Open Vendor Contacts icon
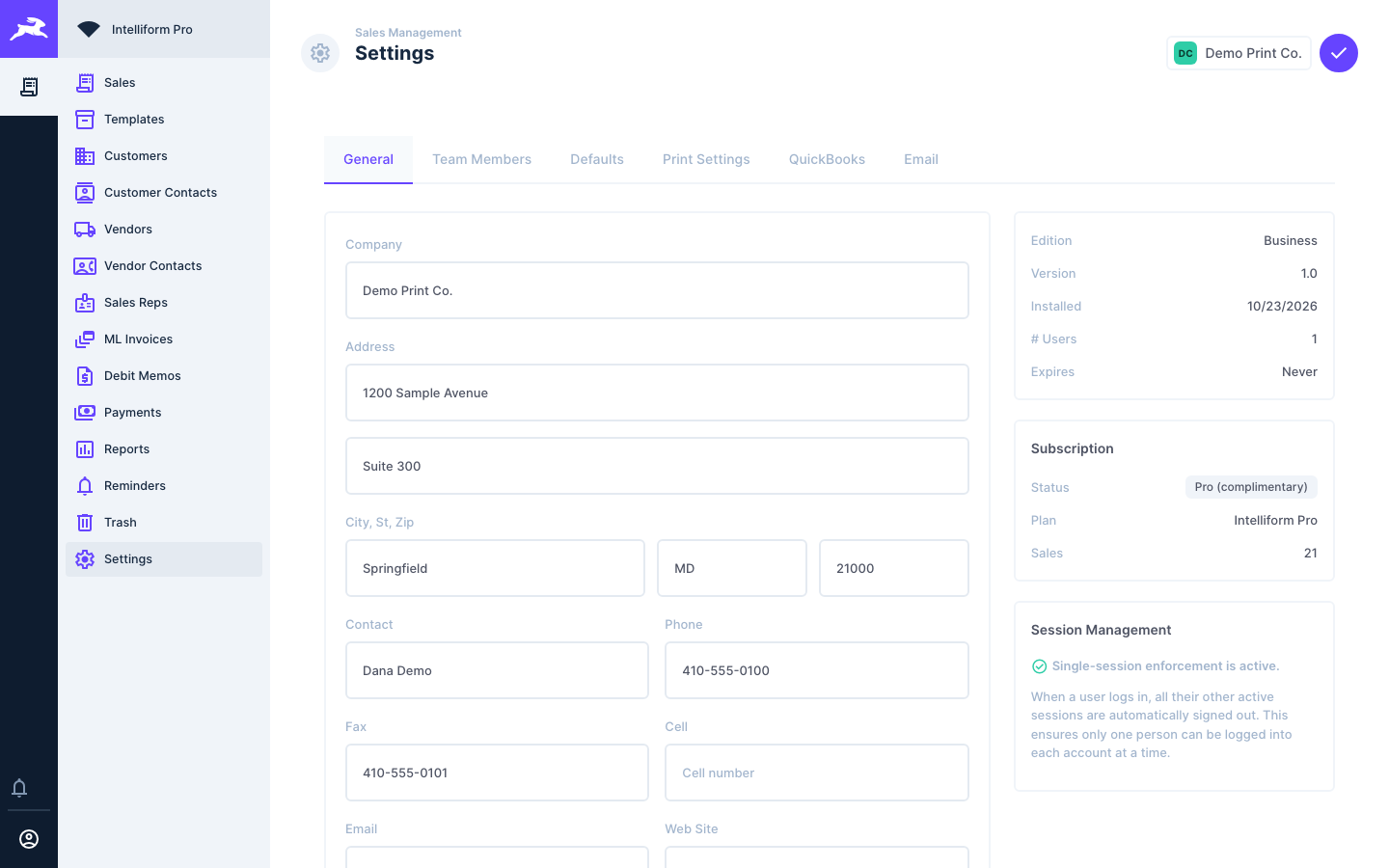The height and width of the screenshot is (868, 1389). tap(85, 266)
